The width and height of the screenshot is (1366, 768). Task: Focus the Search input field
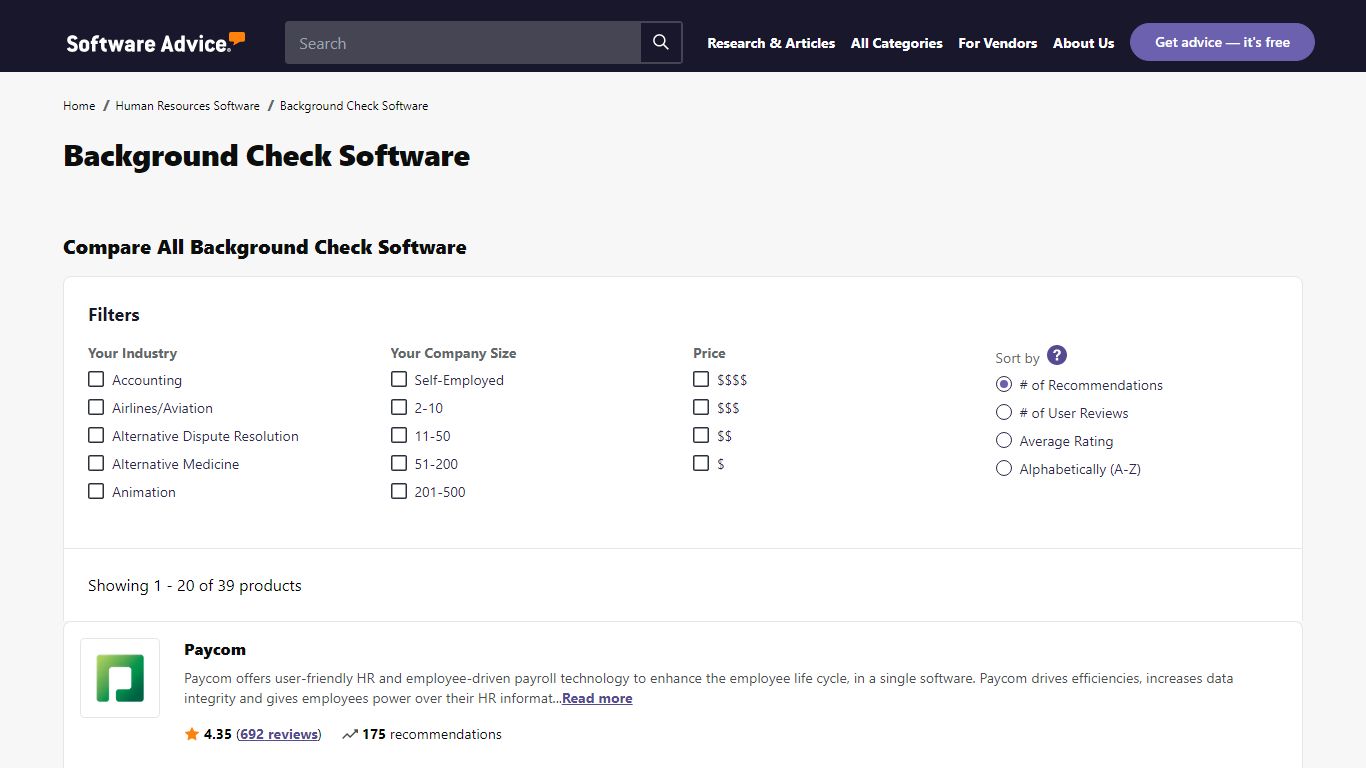click(x=463, y=43)
